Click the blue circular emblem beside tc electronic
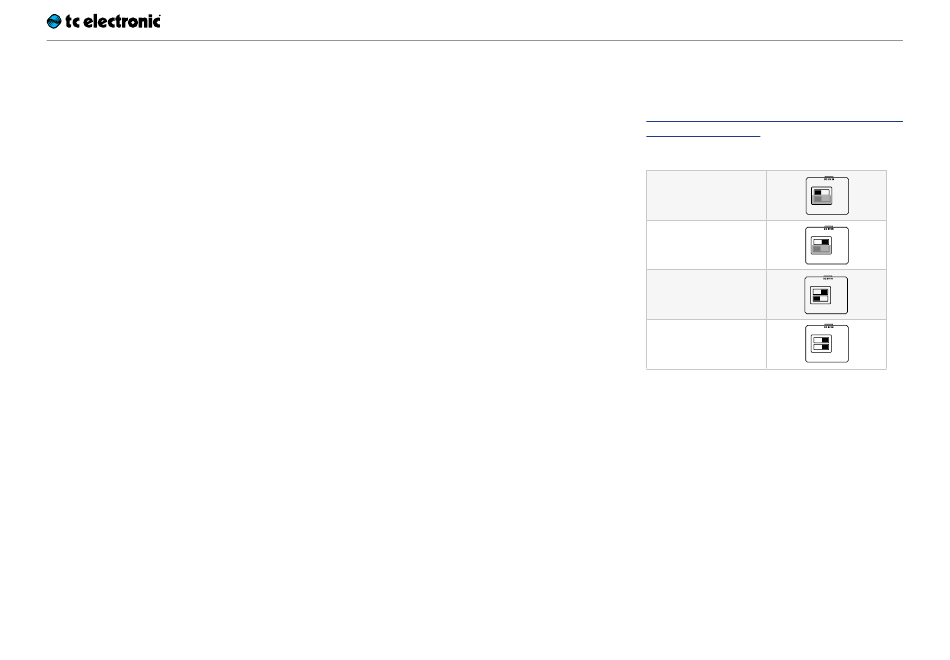The width and height of the screenshot is (950, 660). [54, 22]
